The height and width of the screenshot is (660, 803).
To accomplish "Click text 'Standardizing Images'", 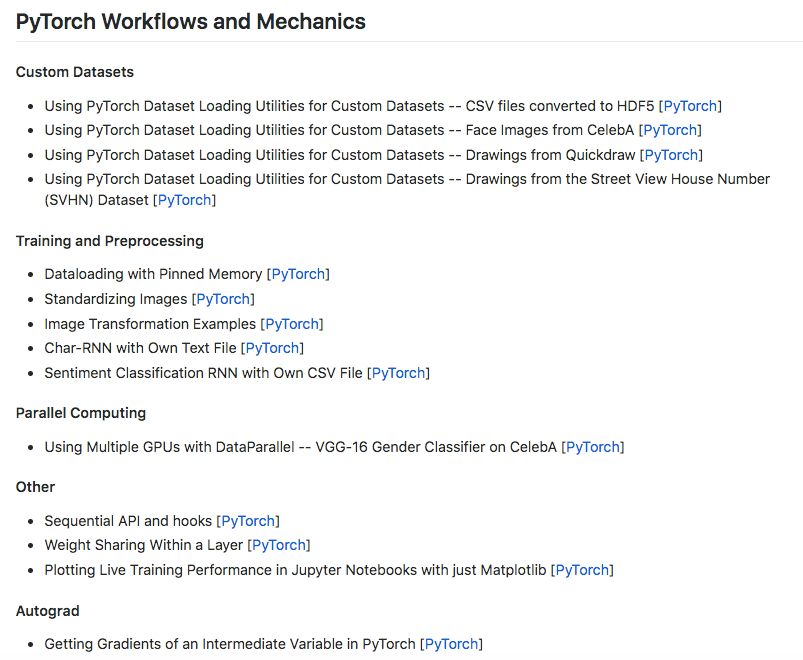I will [x=116, y=299].
